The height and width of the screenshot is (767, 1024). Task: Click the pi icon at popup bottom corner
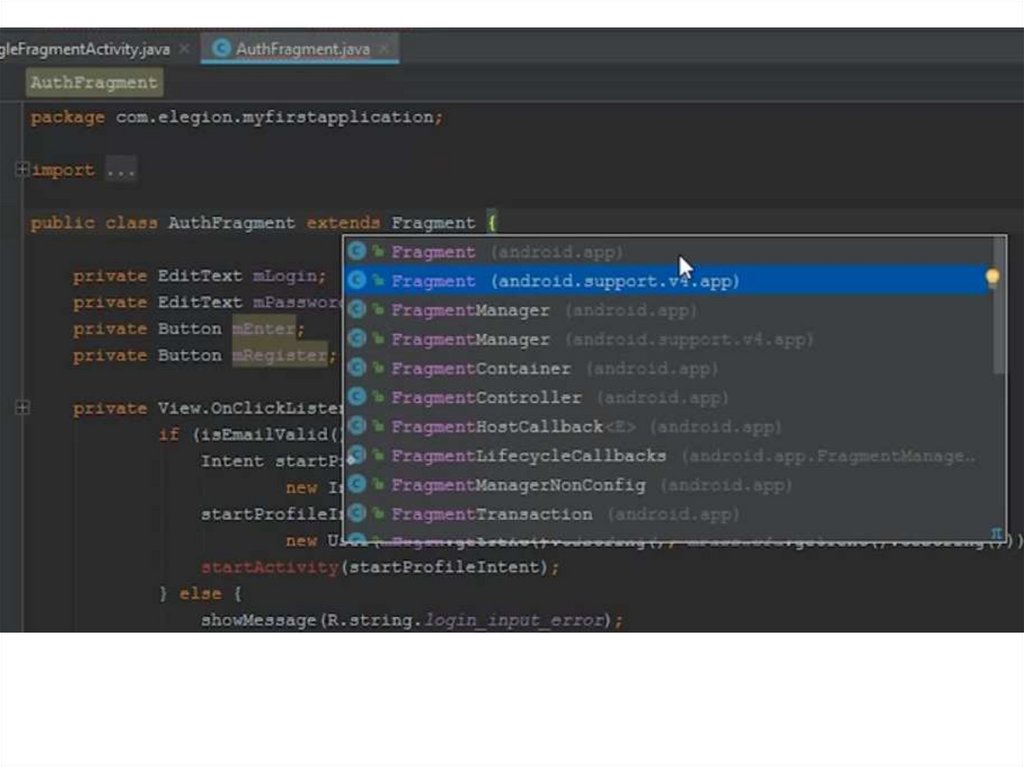pos(996,534)
